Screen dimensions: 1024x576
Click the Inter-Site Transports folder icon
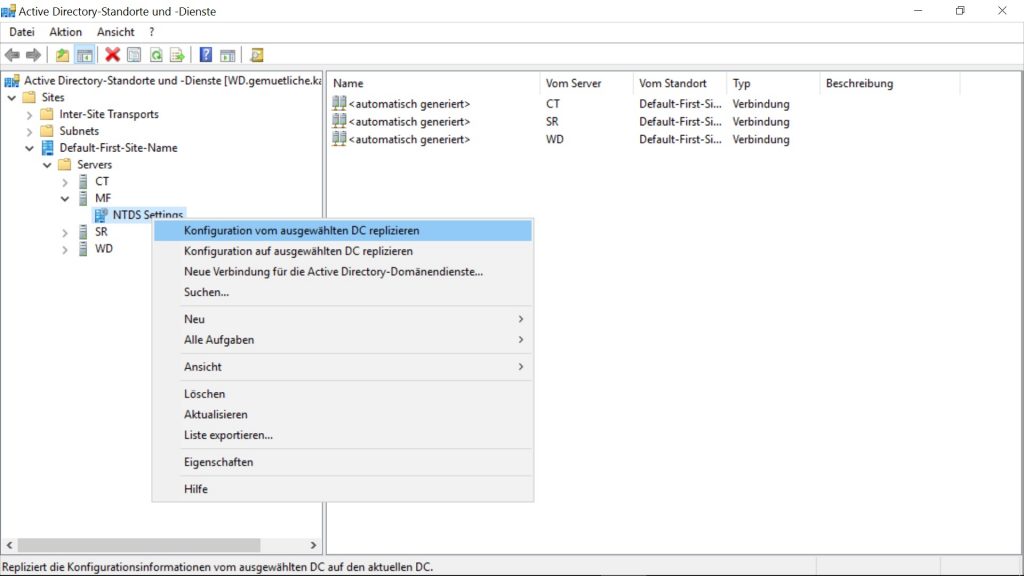(46, 114)
